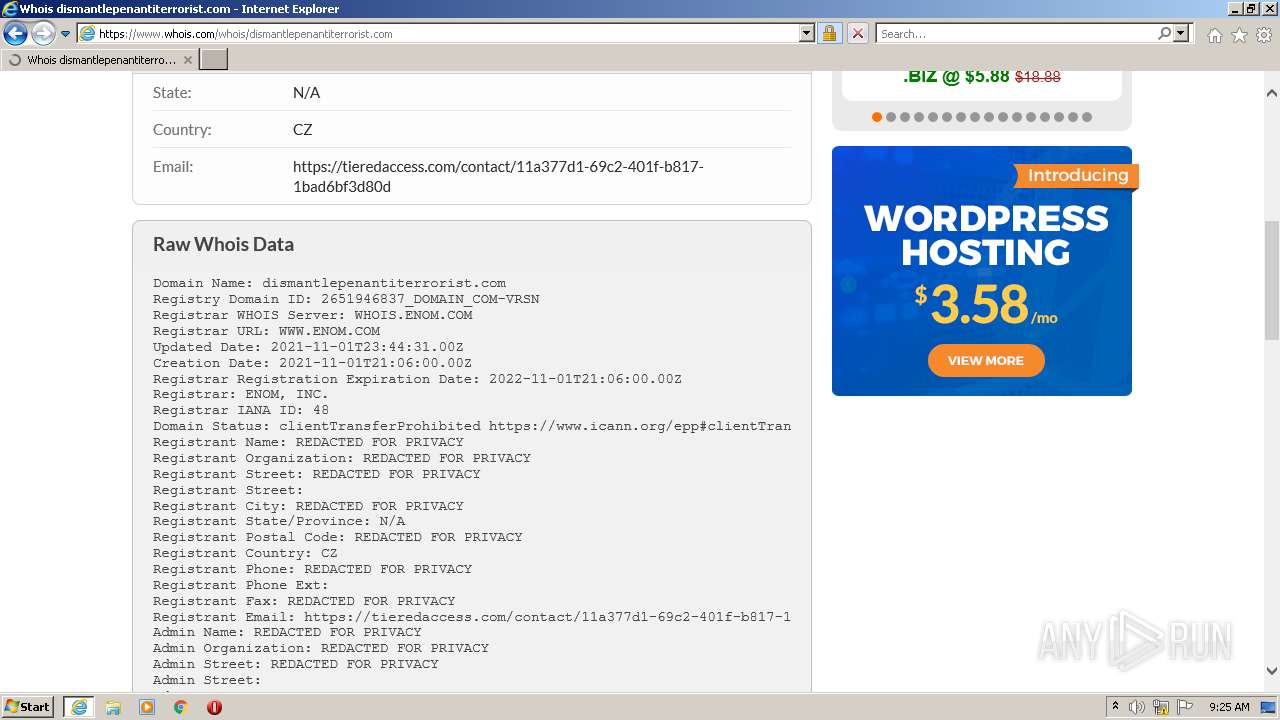Select the Whois dismantlepenantiterro... tab
Viewport: 1280px width, 720px height.
(x=99, y=60)
